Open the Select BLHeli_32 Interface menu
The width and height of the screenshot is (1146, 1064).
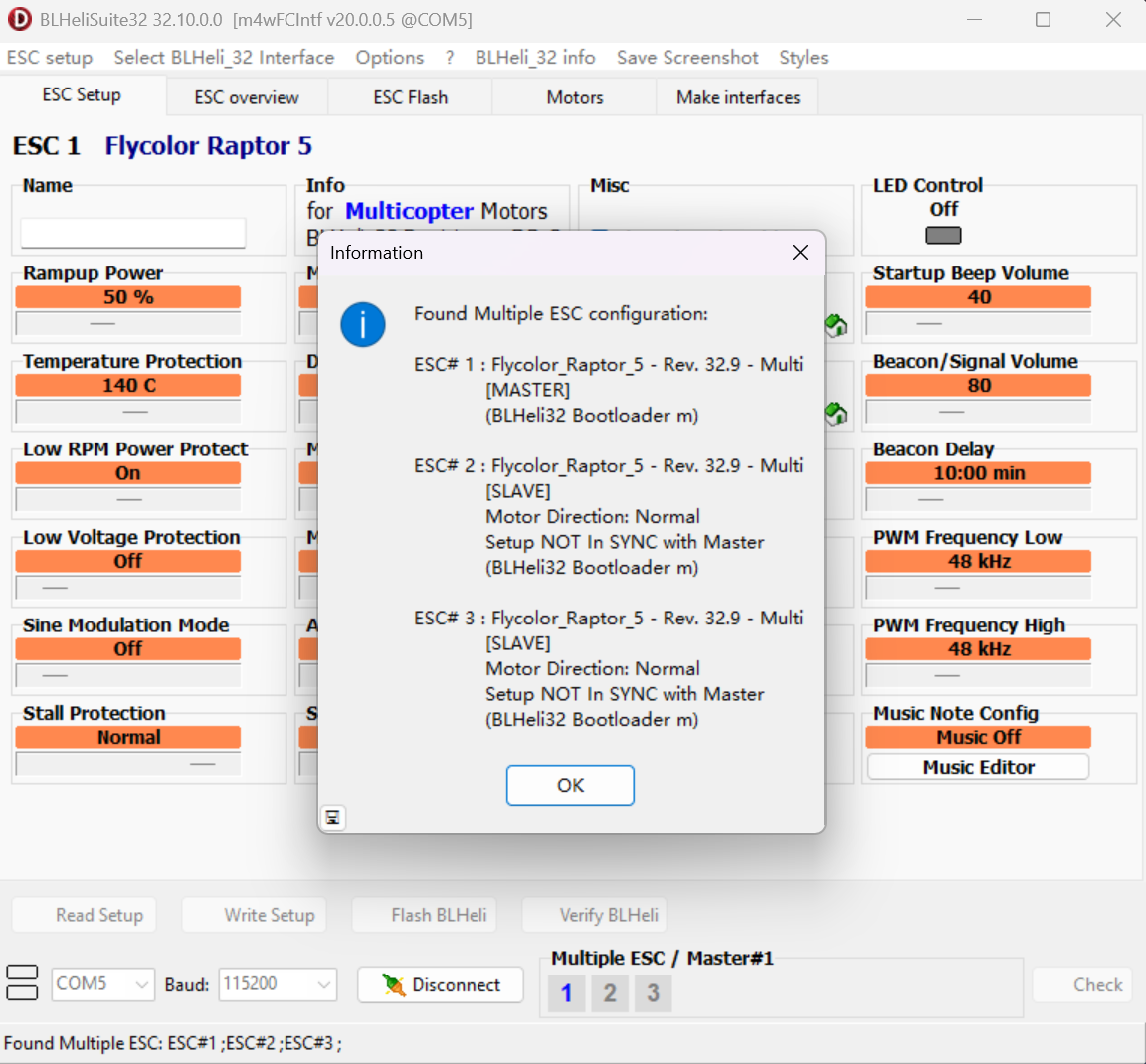(225, 57)
